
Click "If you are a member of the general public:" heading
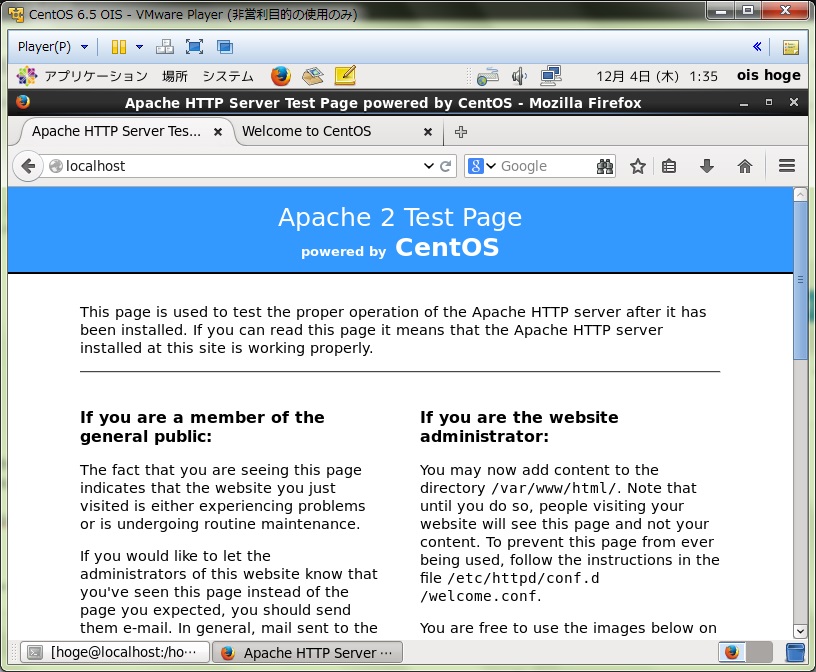tap(202, 427)
